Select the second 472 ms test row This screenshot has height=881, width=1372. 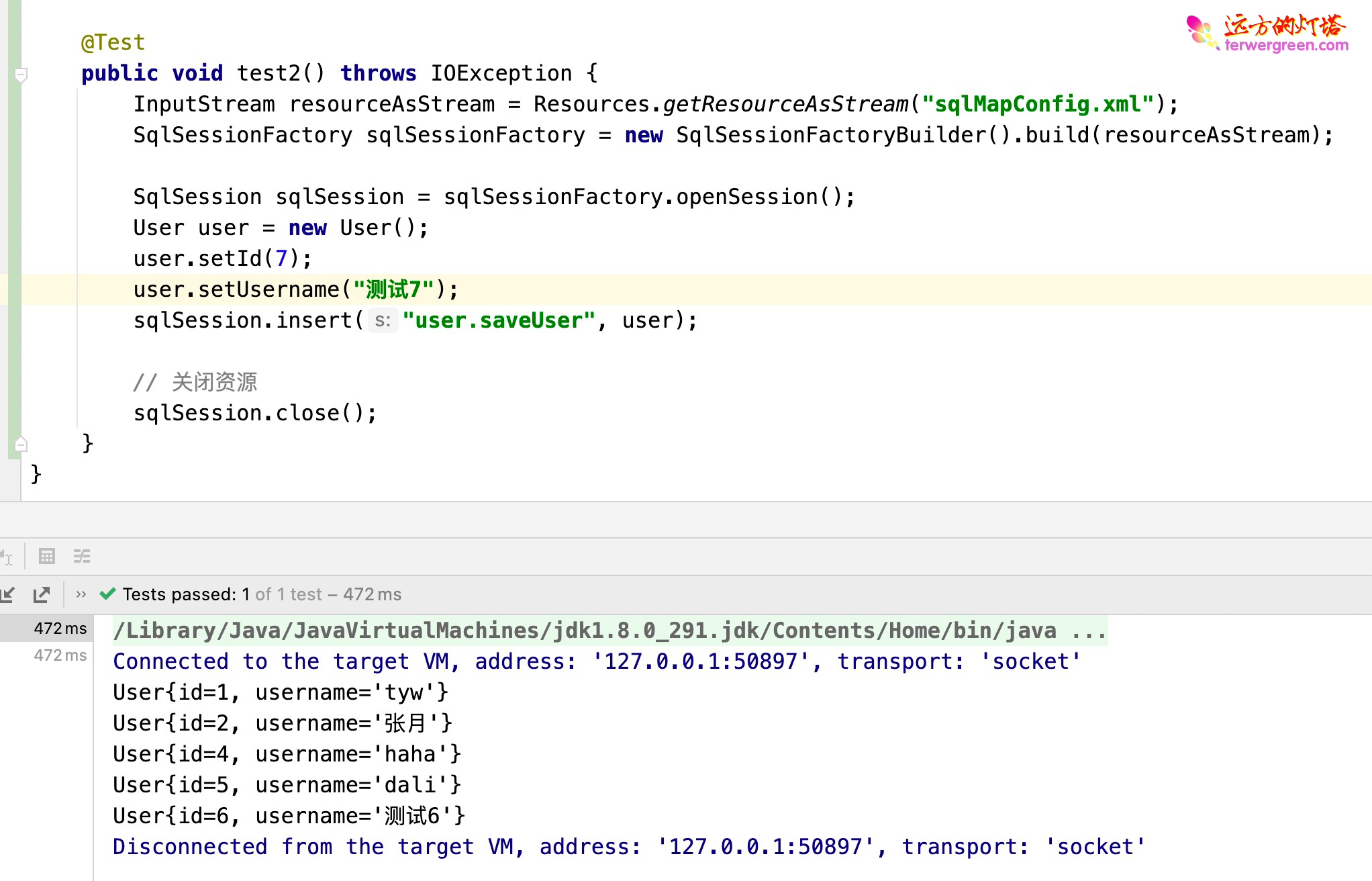[x=46, y=655]
